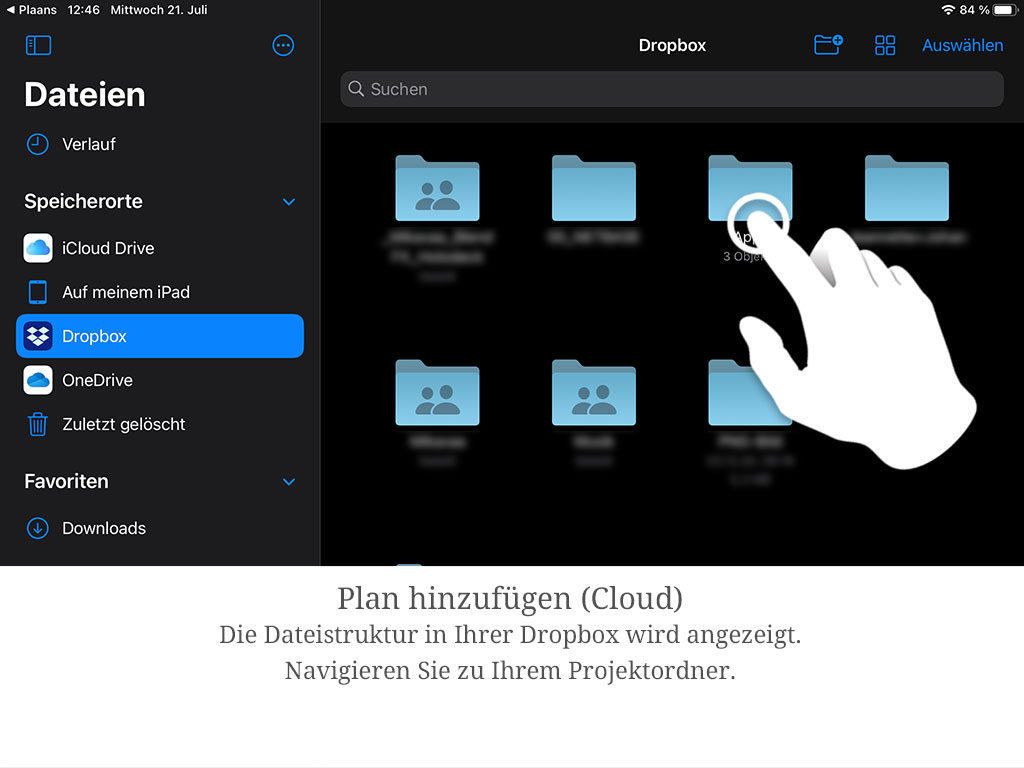Collapse the Speicherorte section
Viewport: 1024px width, 768px height.
click(x=289, y=202)
